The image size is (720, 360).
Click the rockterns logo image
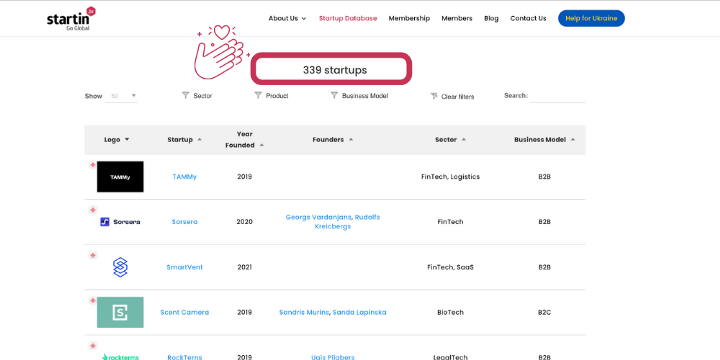coord(120,357)
